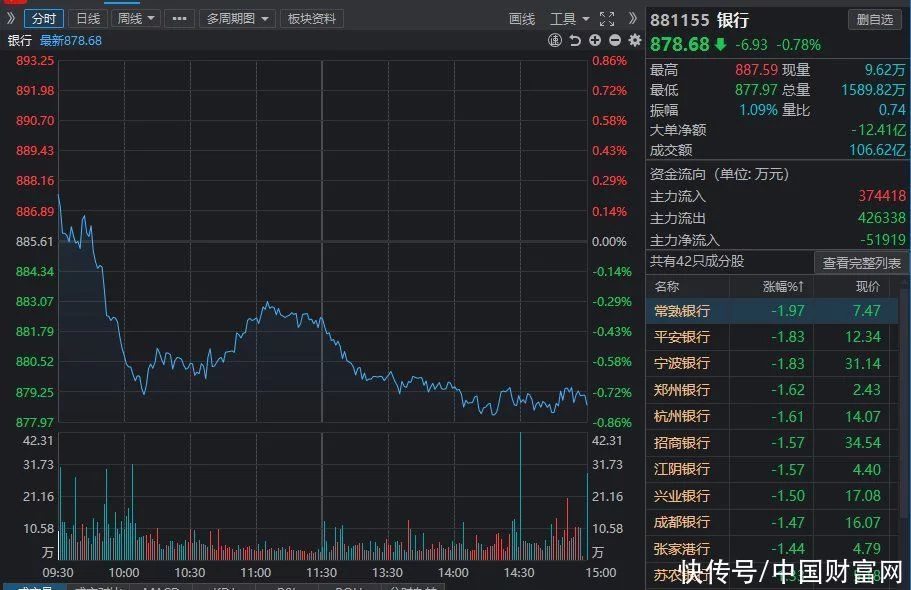Click the undo arrow icon above chart
Screen dimensions: 911x590
[575, 40]
